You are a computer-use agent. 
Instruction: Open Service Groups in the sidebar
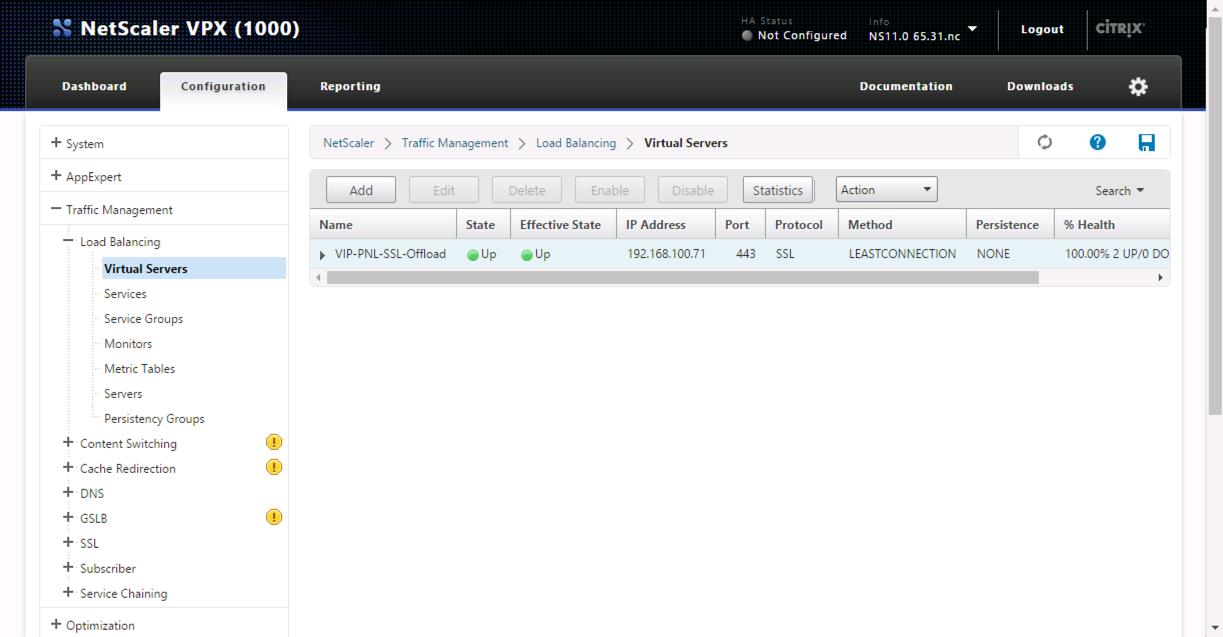click(143, 319)
